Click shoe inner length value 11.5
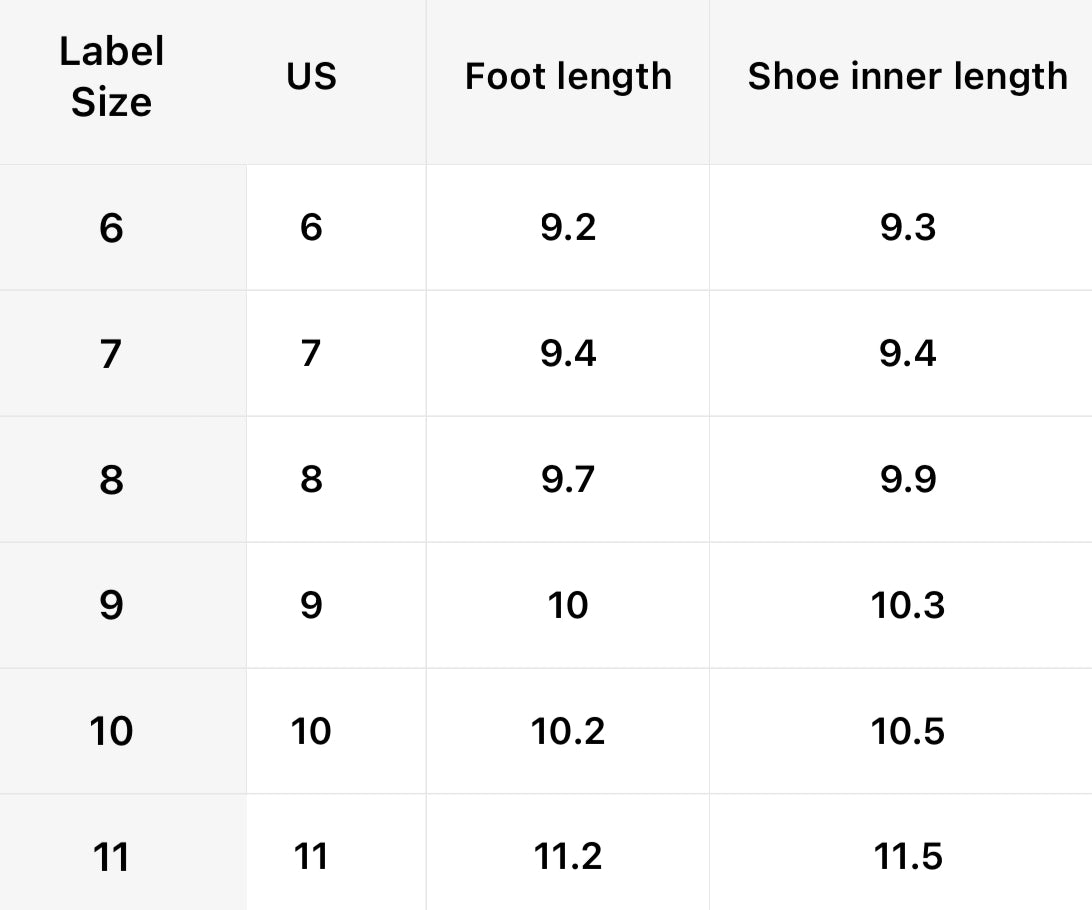 point(908,857)
